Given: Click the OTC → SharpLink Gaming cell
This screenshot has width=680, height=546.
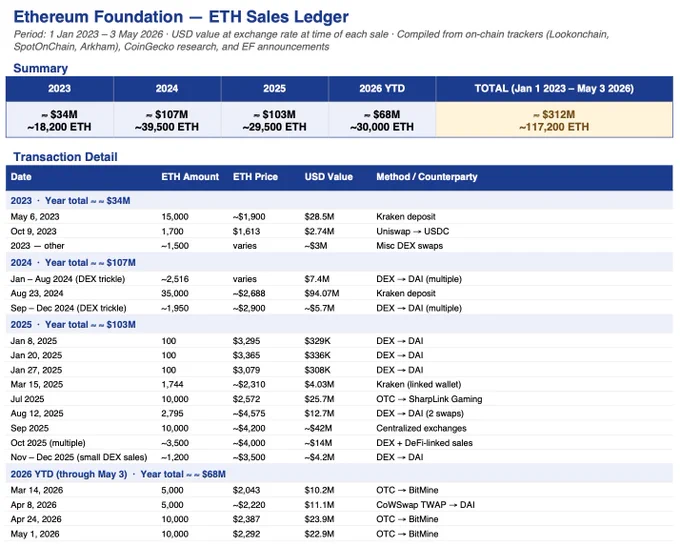Looking at the screenshot, I should click(429, 399).
